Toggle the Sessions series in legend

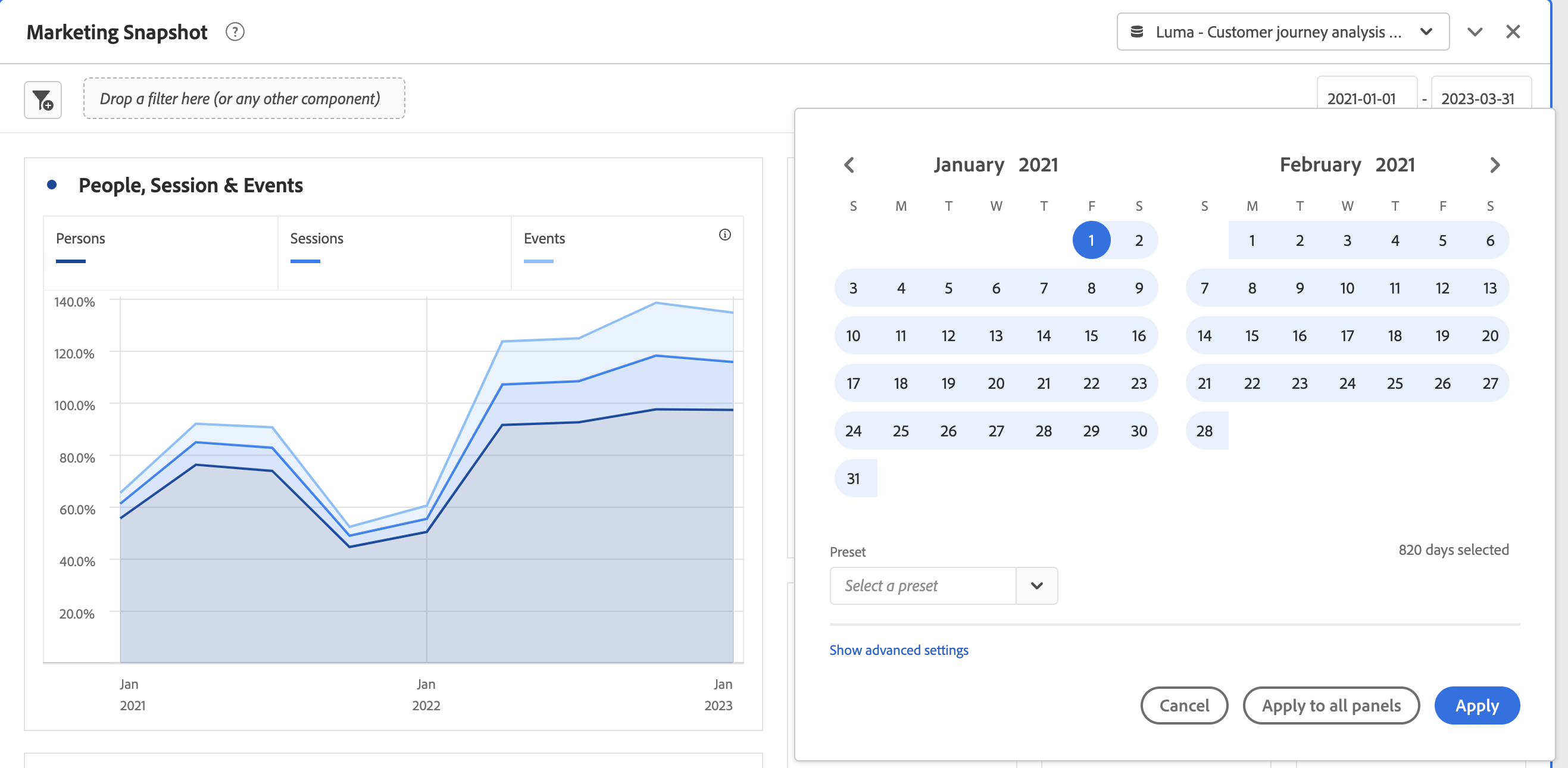pyautogui.click(x=317, y=239)
